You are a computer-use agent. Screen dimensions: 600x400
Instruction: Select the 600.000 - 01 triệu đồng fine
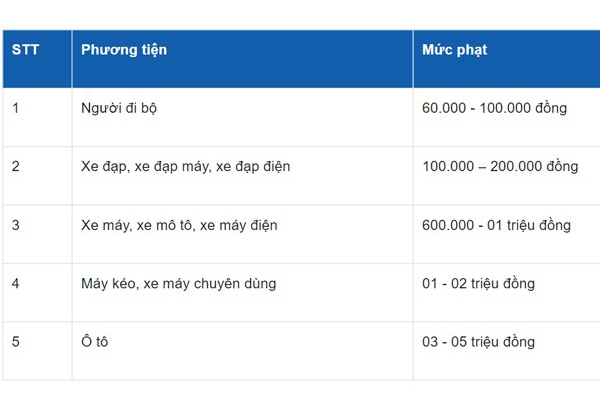[496, 225]
